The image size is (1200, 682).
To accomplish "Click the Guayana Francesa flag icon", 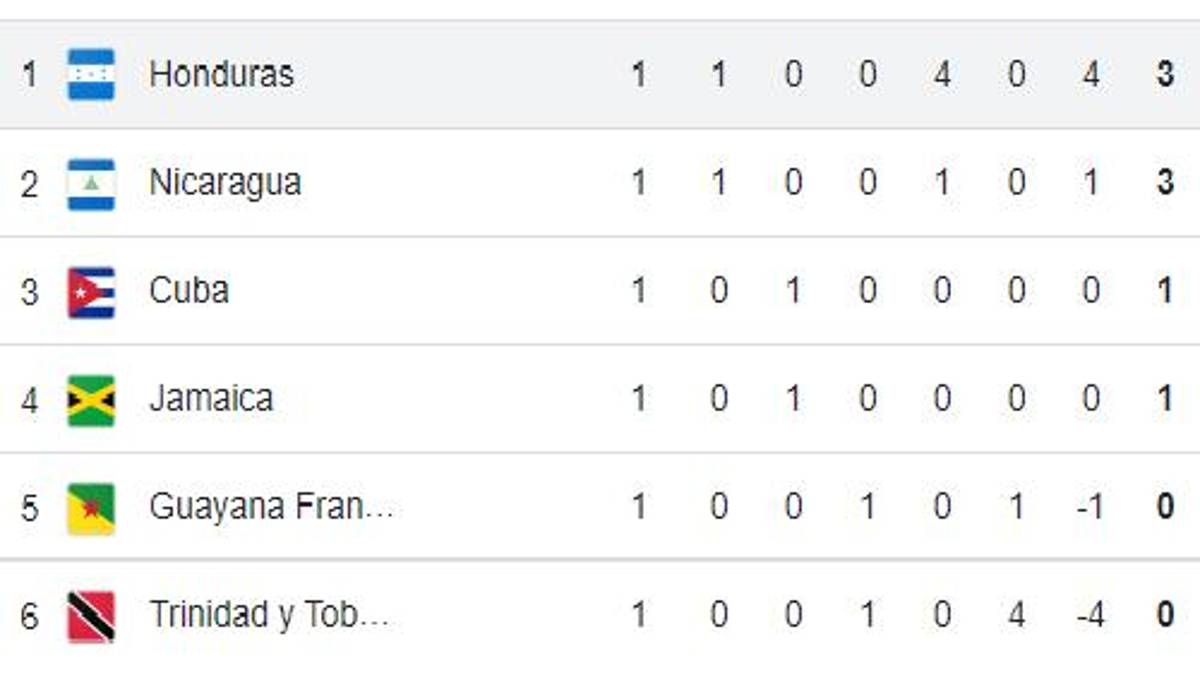I will click(91, 508).
